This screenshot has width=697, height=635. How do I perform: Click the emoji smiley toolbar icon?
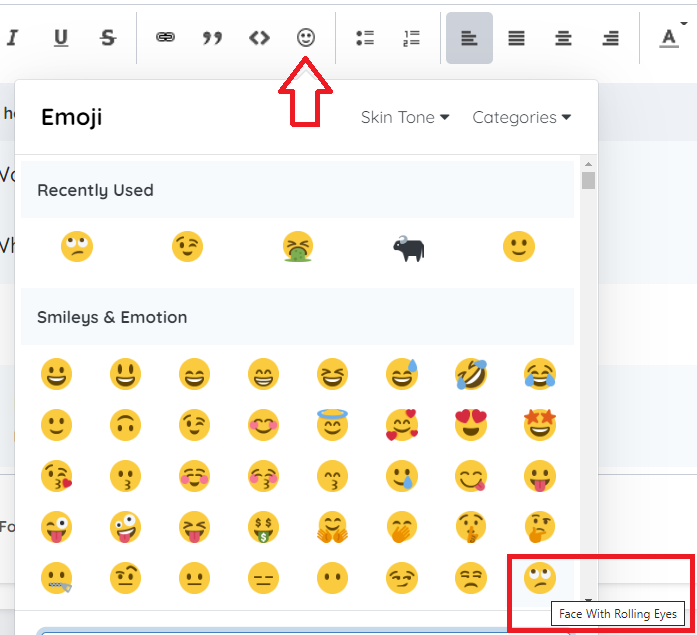306,37
